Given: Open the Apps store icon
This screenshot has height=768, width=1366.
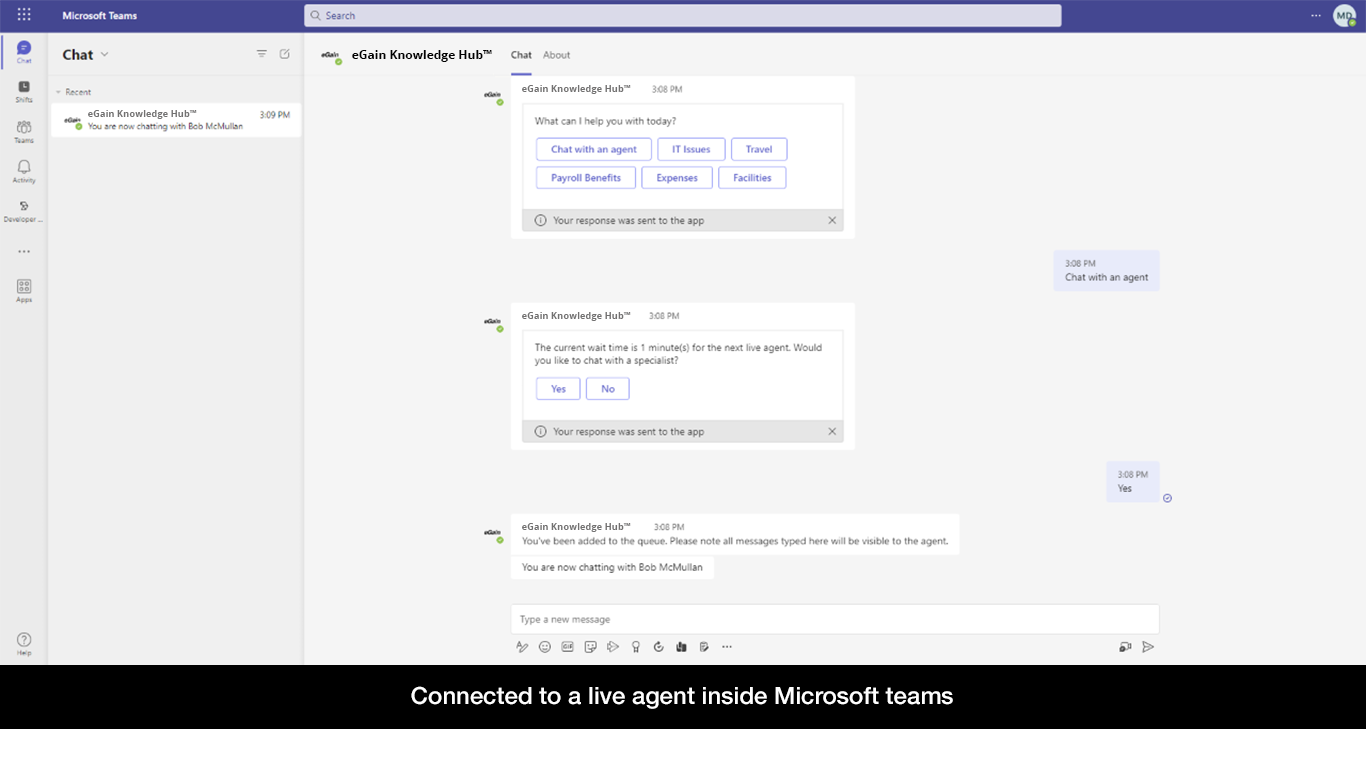Looking at the screenshot, I should click(x=24, y=290).
